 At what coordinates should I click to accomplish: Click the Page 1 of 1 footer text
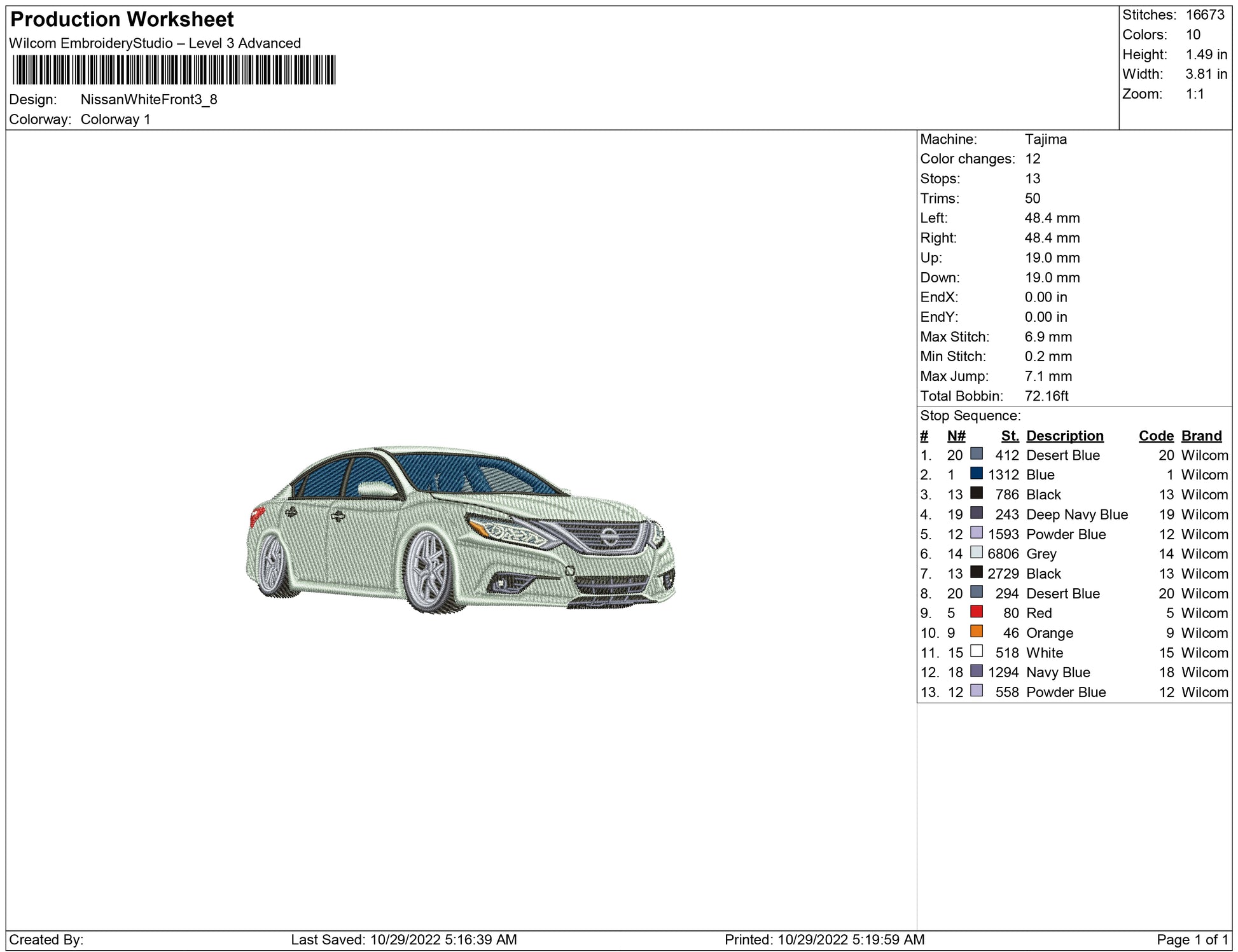coord(1192,939)
